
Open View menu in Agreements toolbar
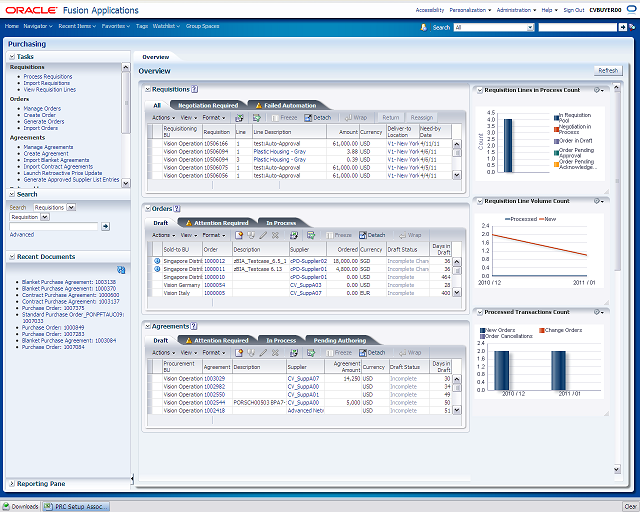(189, 353)
